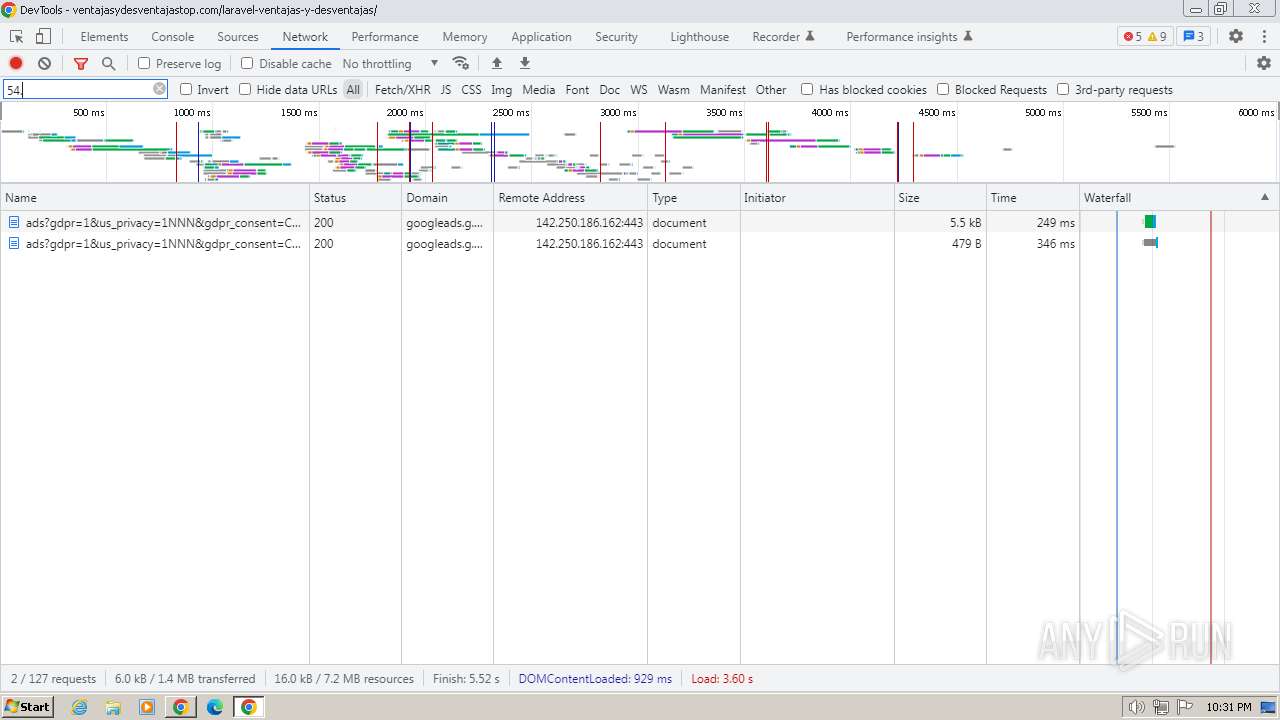
Task: Sort by Waterfall column arrow
Action: pyautogui.click(x=1264, y=197)
